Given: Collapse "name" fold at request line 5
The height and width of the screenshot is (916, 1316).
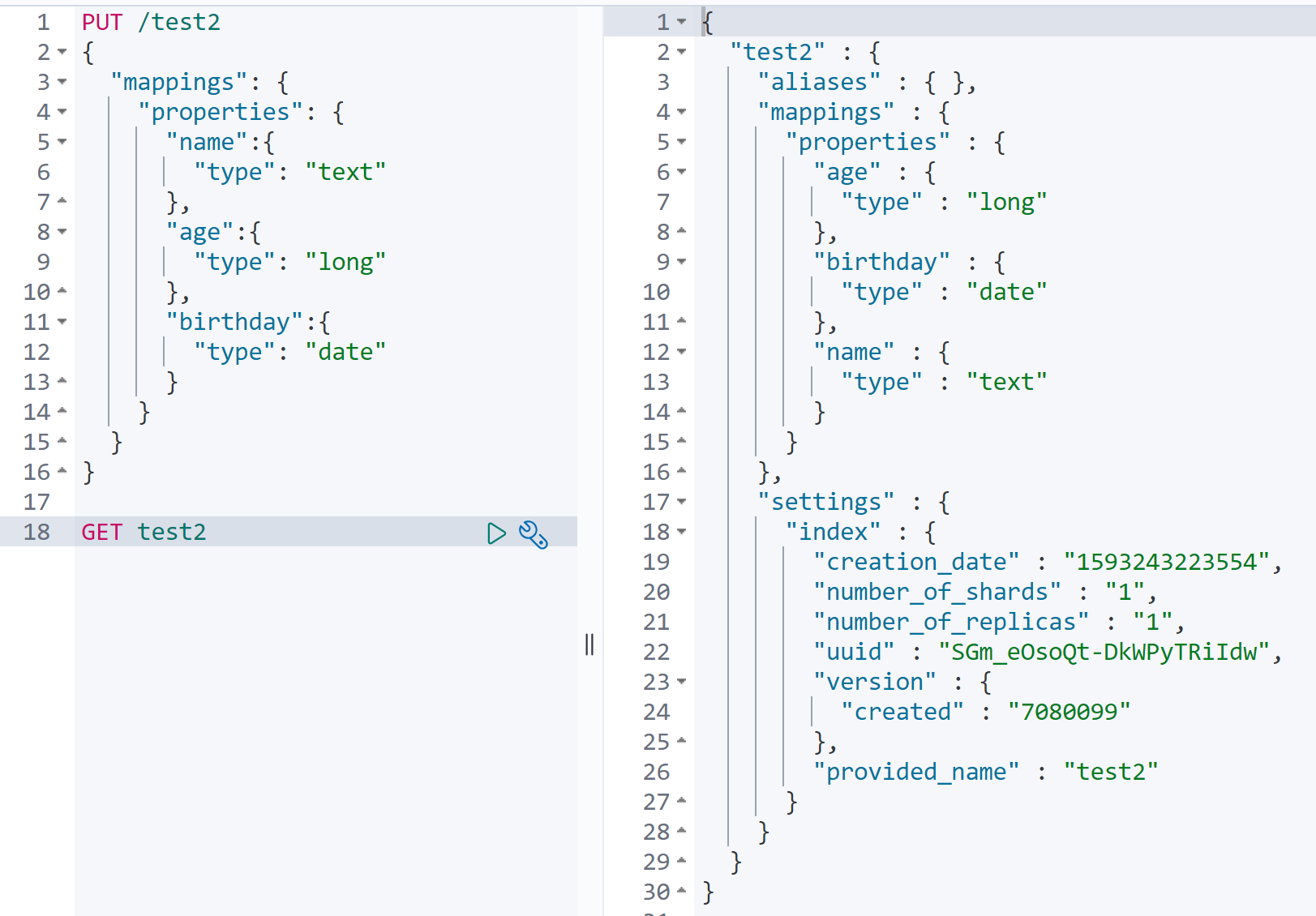Looking at the screenshot, I should [62, 143].
